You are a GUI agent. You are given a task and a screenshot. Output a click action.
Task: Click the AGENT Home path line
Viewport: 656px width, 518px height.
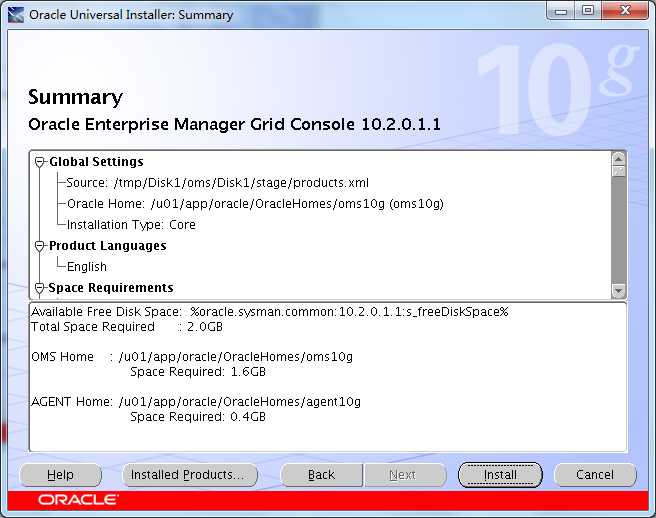[196, 402]
